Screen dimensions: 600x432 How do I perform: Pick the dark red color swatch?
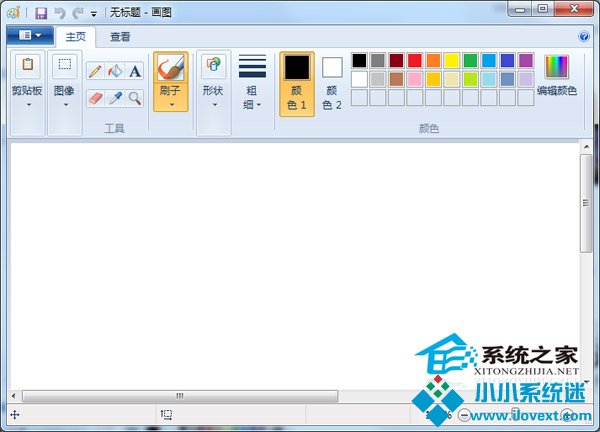[396, 60]
